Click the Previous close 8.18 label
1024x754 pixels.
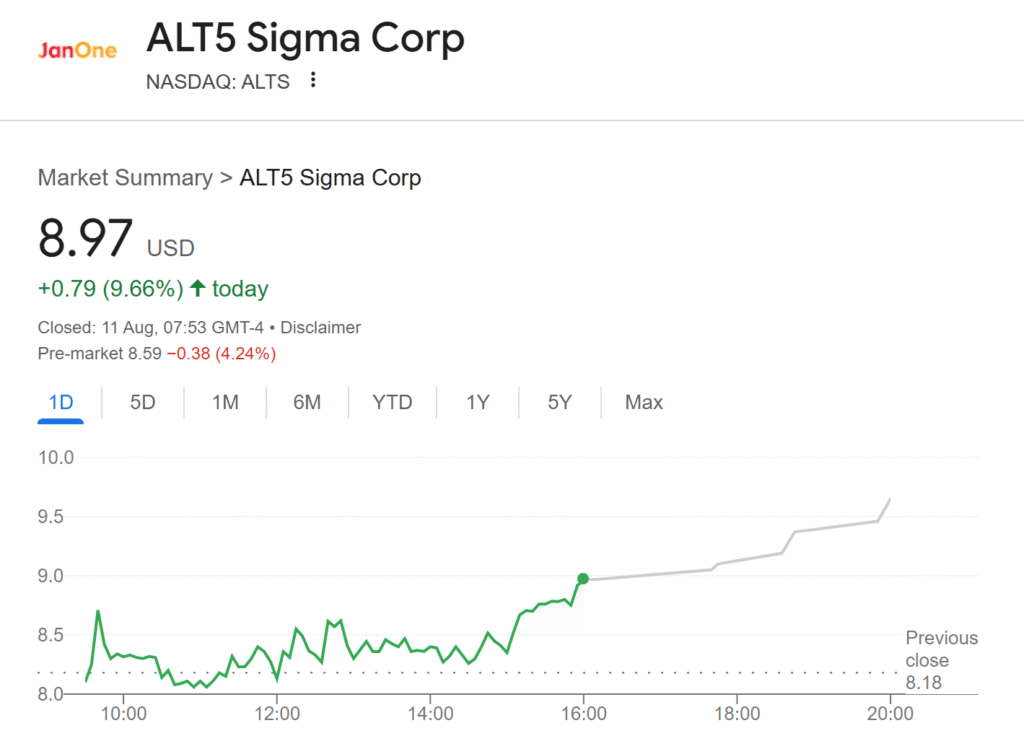point(941,660)
